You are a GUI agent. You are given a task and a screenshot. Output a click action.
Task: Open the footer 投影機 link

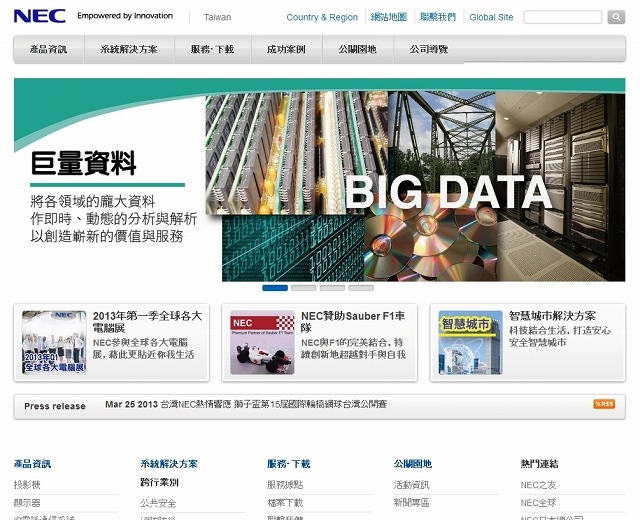pyautogui.click(x=27, y=484)
